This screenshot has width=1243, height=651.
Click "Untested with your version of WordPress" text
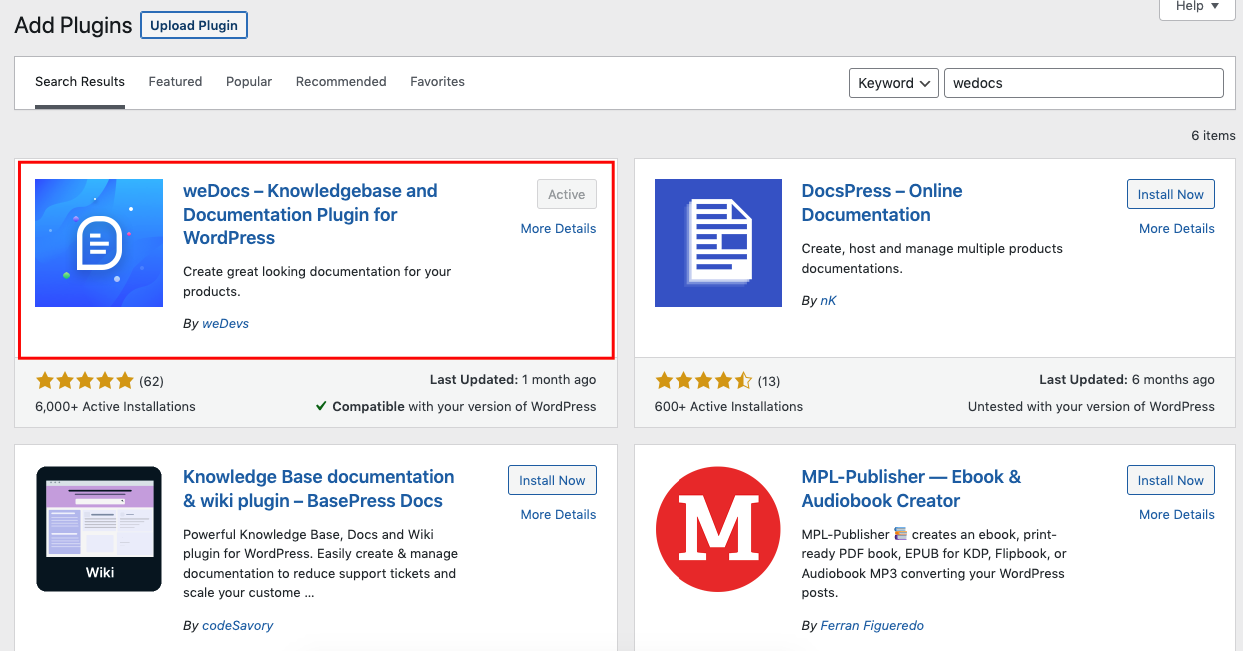1091,407
